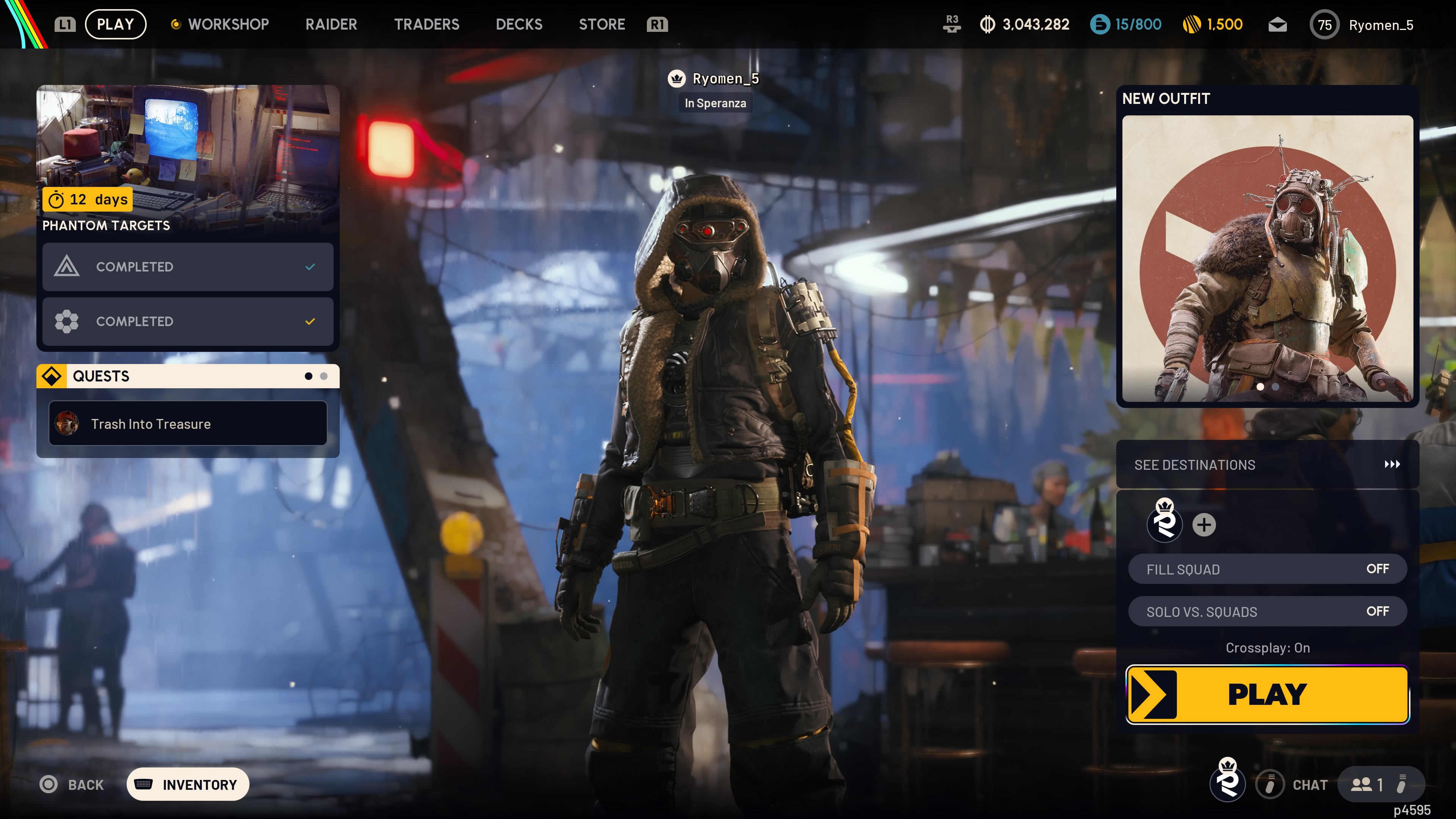
Task: Toggle FILL SQUAD setting
Action: 1267,569
